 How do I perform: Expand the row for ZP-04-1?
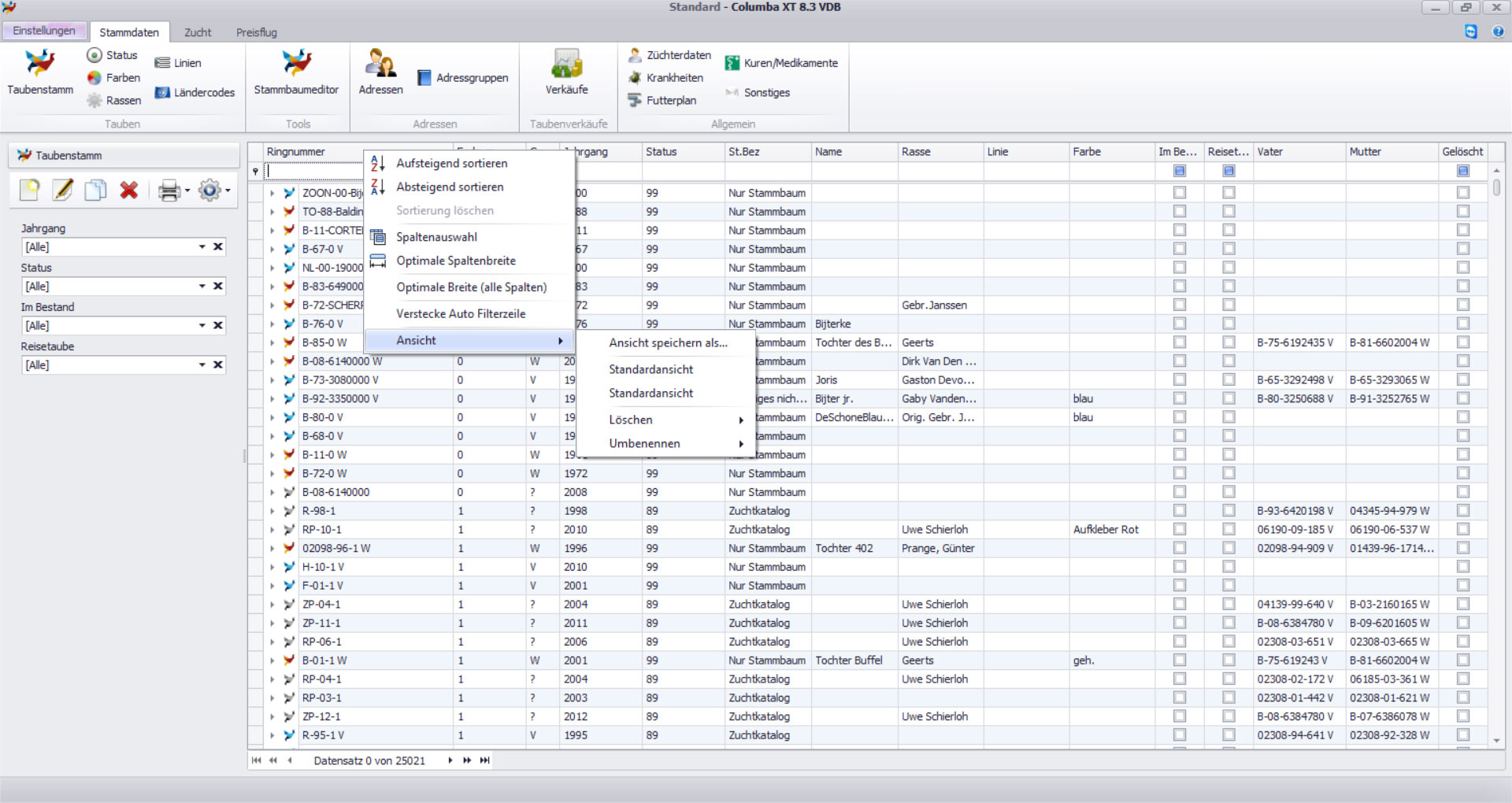point(272,605)
